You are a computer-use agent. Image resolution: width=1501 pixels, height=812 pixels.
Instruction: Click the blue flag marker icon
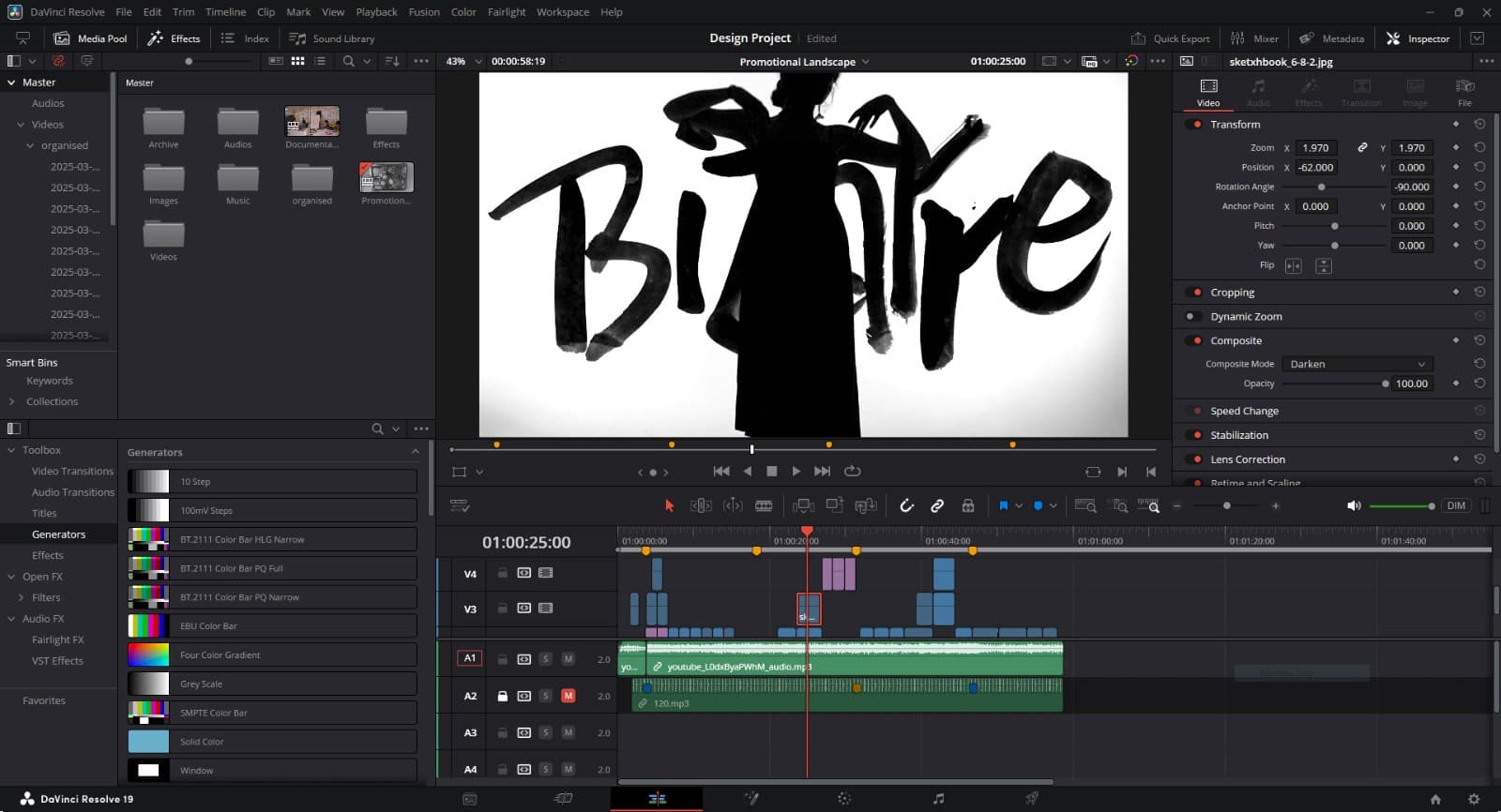[1003, 505]
